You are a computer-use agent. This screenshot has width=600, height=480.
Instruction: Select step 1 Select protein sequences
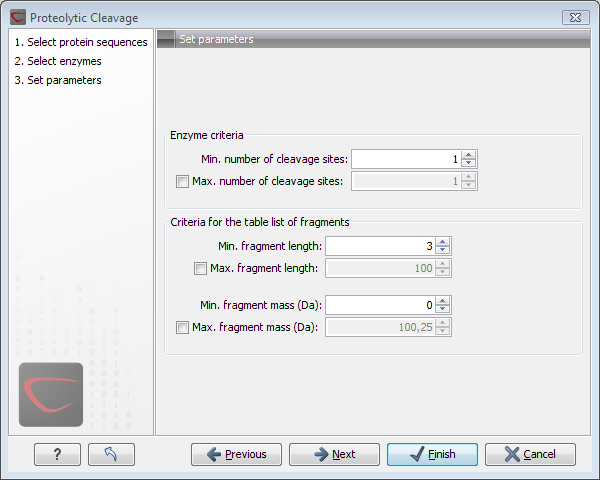(81, 42)
